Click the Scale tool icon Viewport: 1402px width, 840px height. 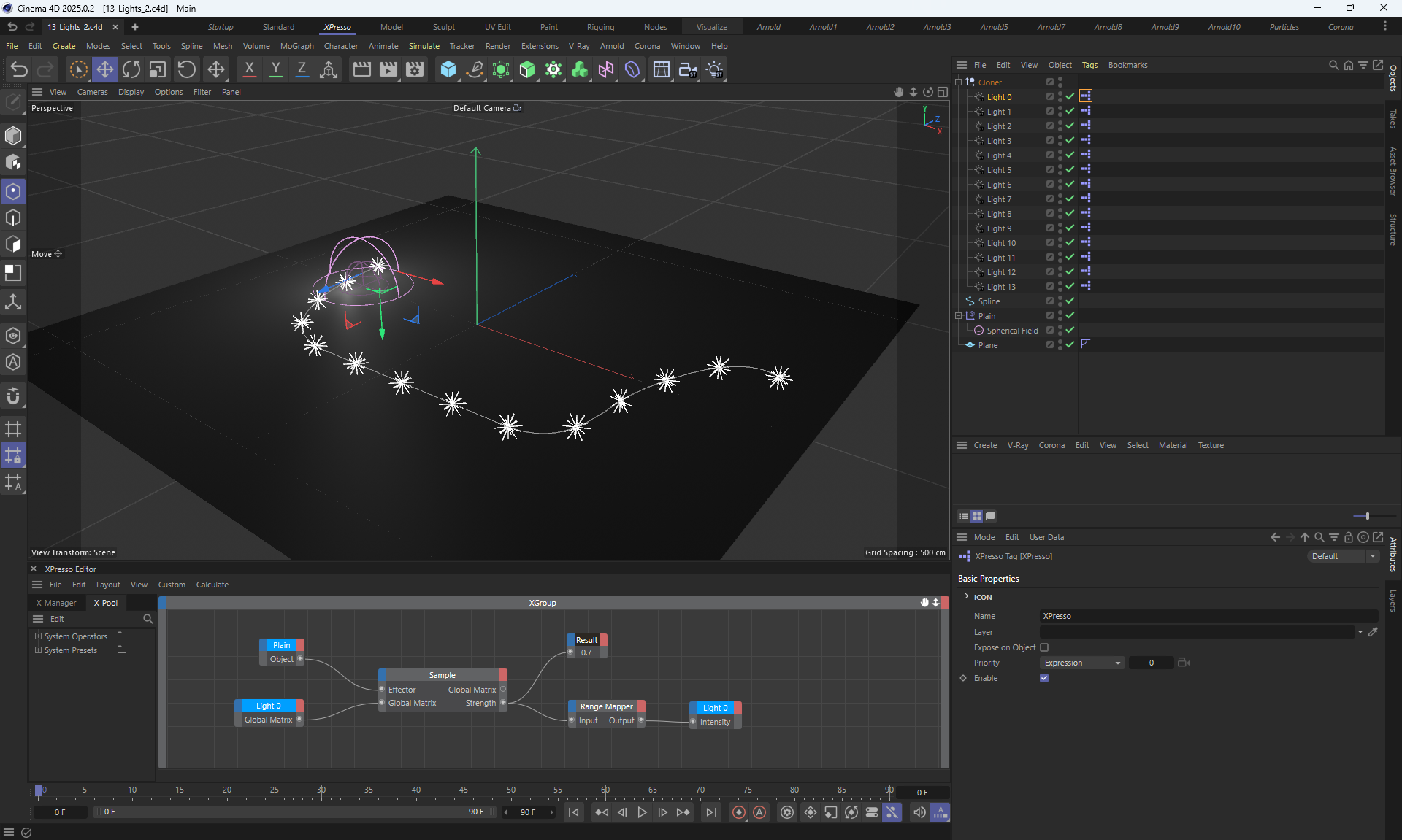coord(158,69)
